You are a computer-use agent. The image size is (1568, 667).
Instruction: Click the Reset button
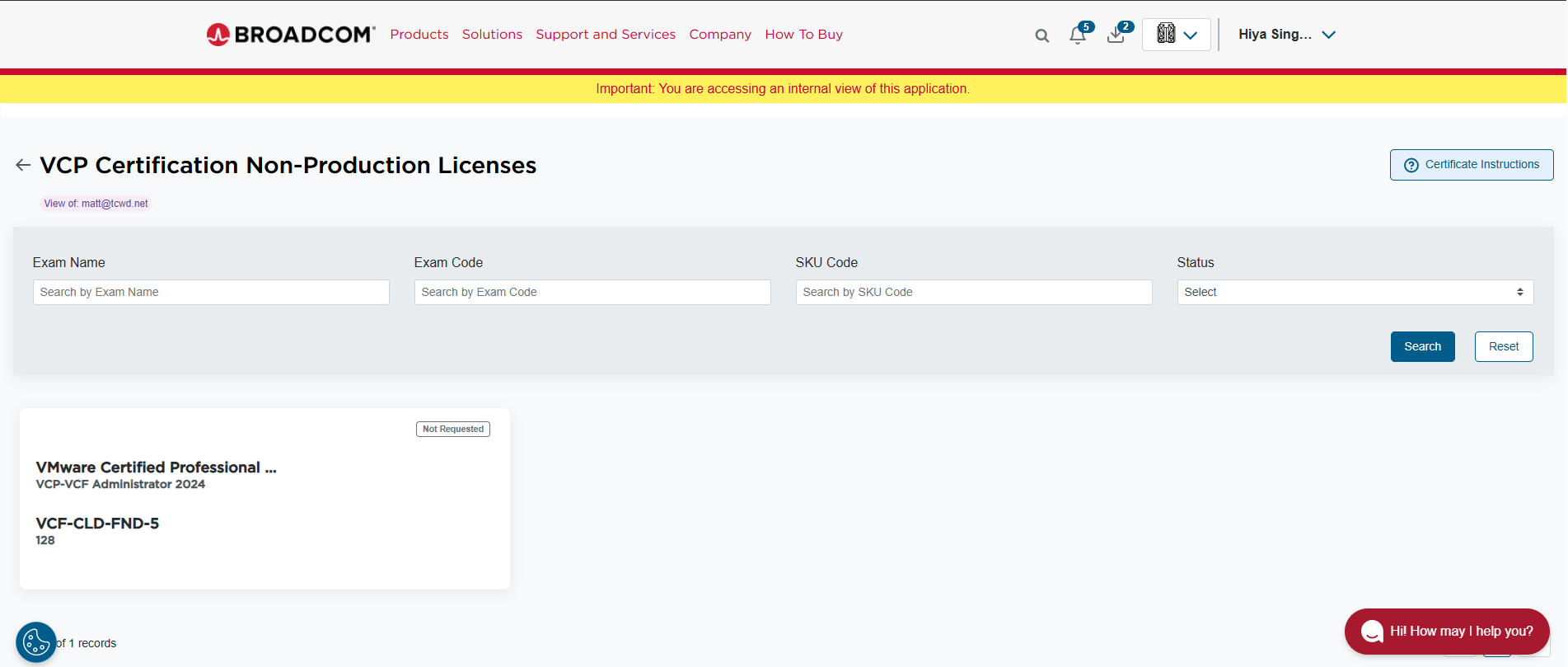1504,346
